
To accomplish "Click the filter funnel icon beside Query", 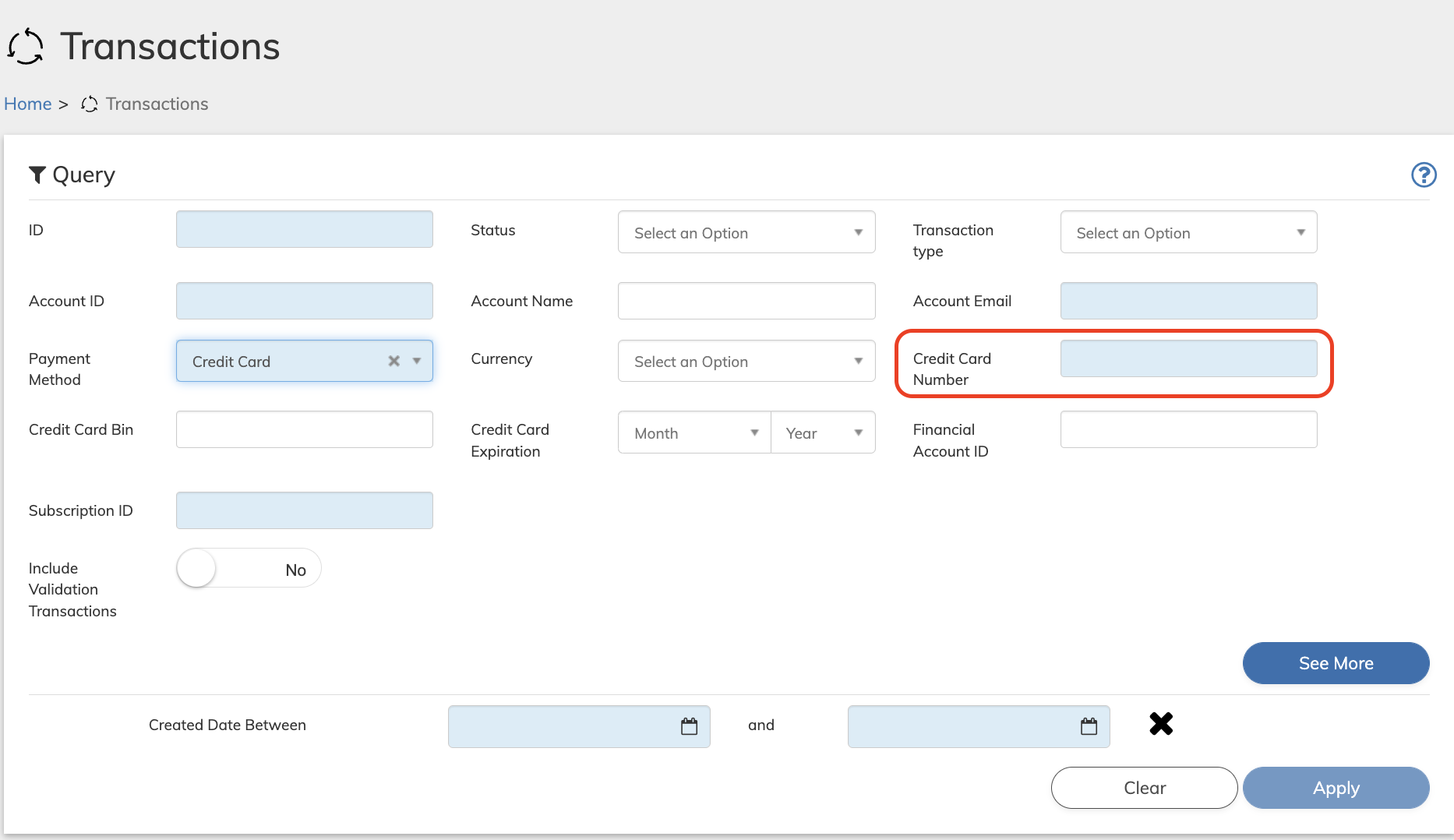I will 37,175.
